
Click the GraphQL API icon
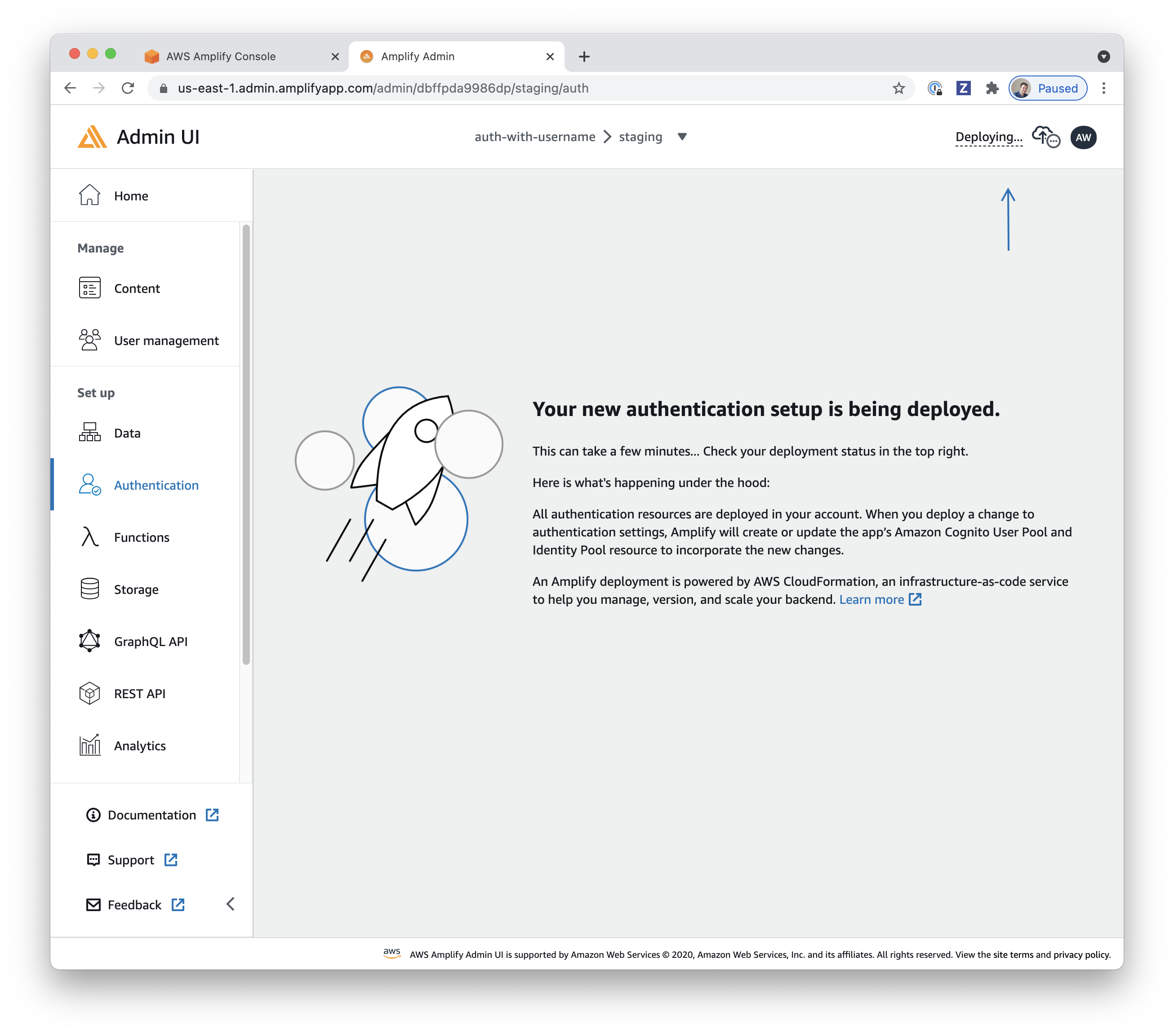[89, 641]
